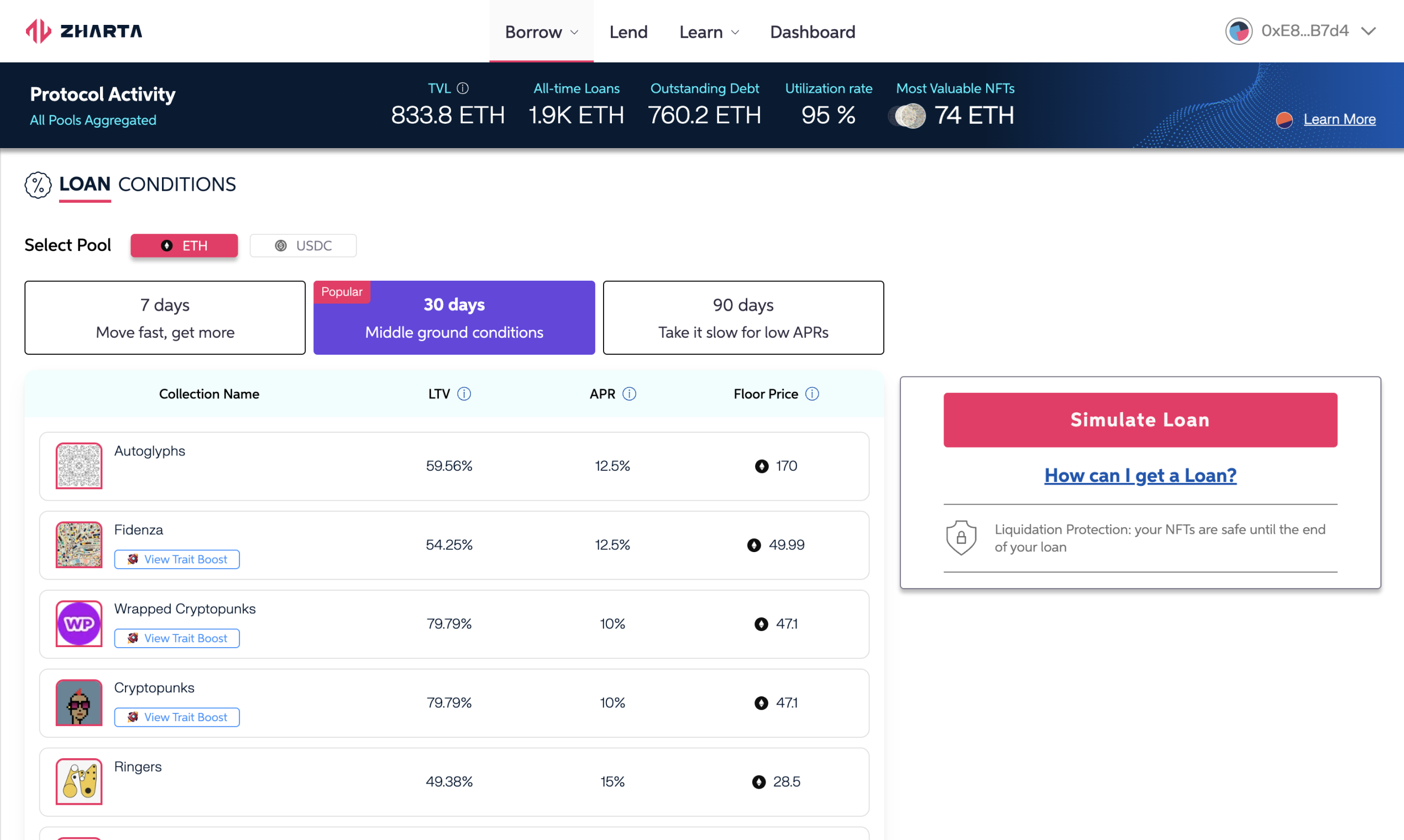Click the ETH icon next to 28.5
Screen dimensions: 1404x840
[x=759, y=783]
